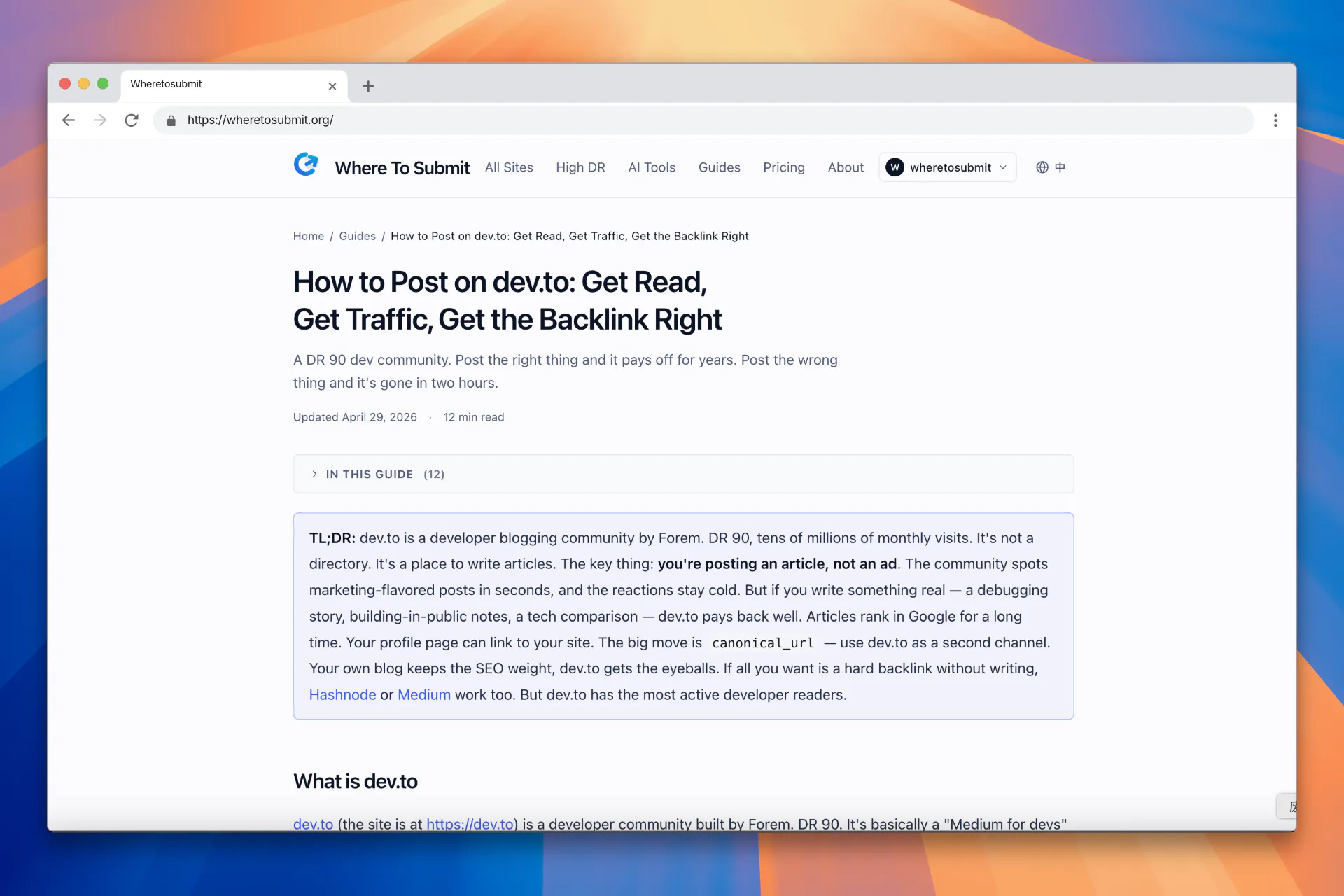Go to Home in the breadcrumb
Viewport: 1344px width, 896px height.
coord(309,236)
